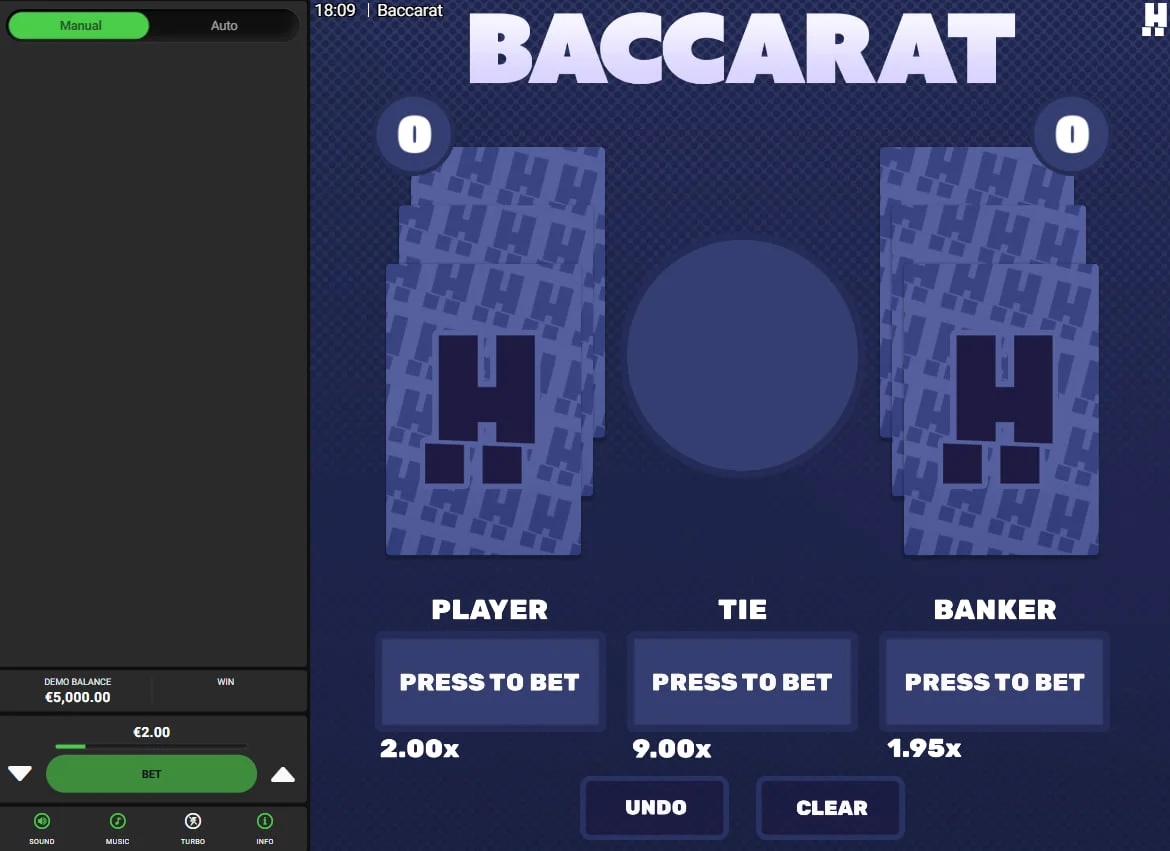
Task: Click the WIN label
Action: point(225,682)
